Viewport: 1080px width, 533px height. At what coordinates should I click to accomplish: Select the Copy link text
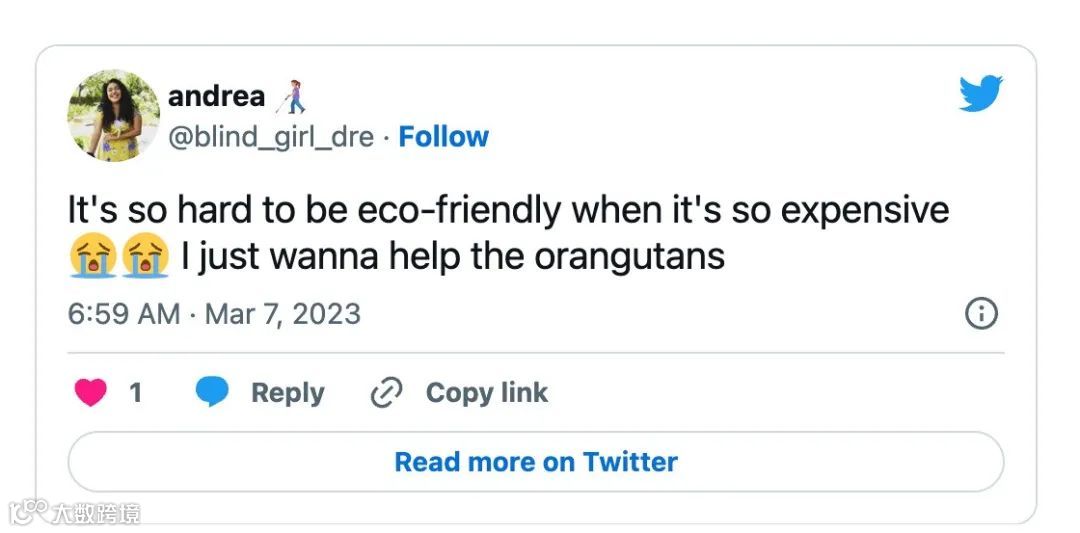pos(486,393)
